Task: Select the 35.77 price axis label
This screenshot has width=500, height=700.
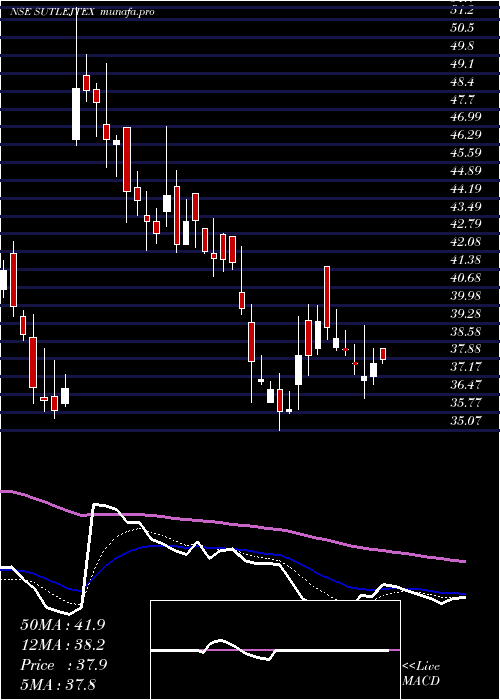Action: pyautogui.click(x=466, y=402)
